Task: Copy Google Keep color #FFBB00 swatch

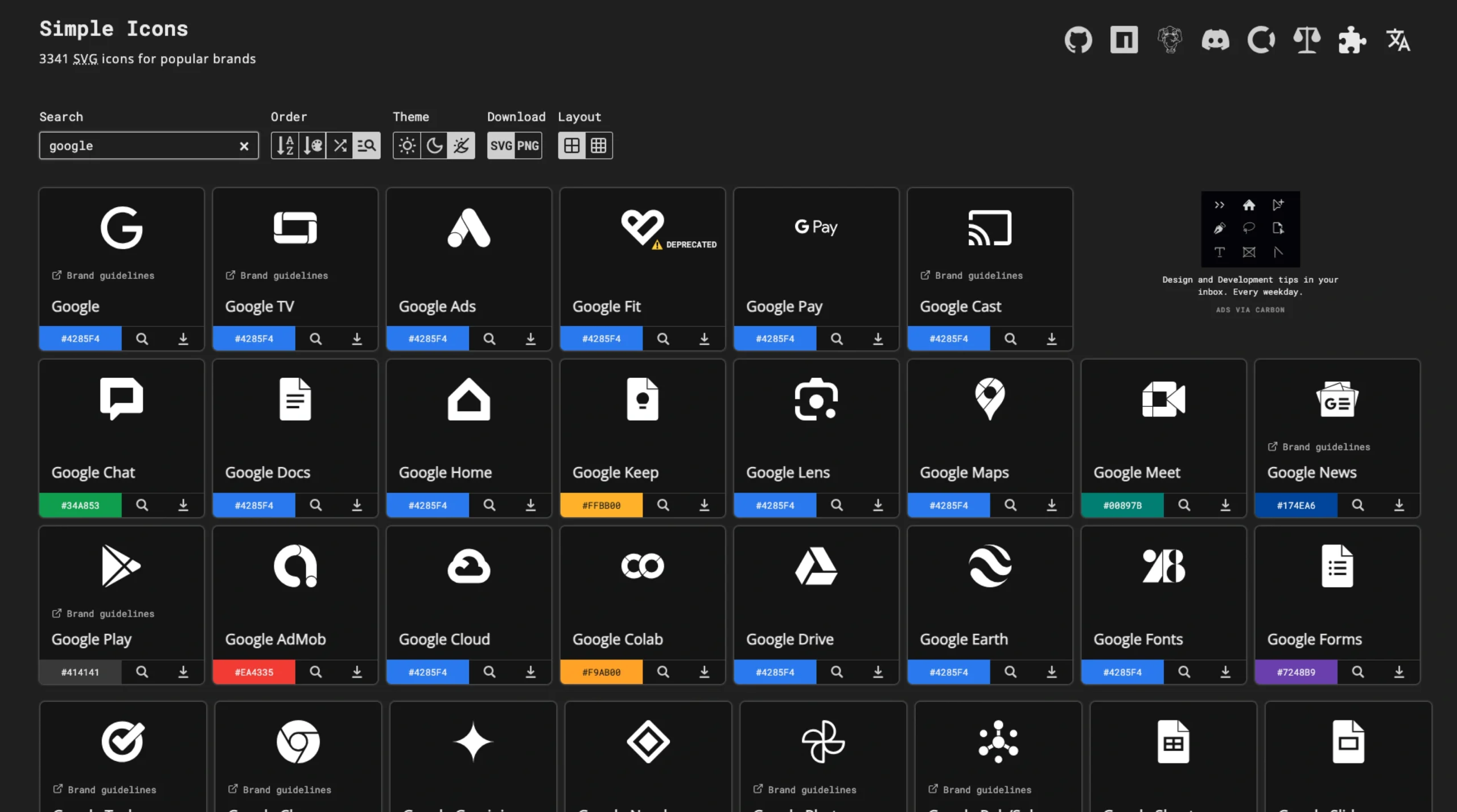Action: (x=602, y=505)
